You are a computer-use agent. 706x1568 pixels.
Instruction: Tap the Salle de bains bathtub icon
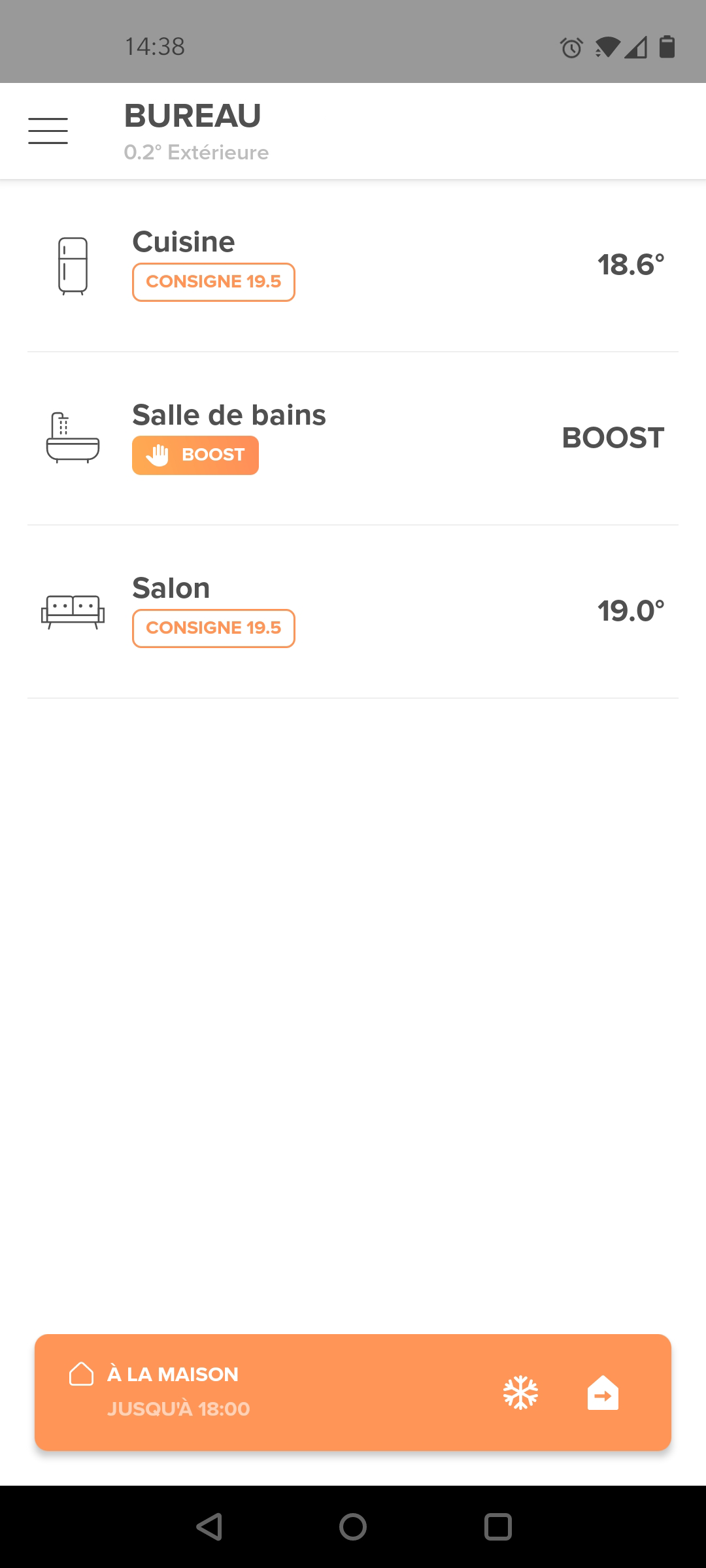click(x=73, y=438)
